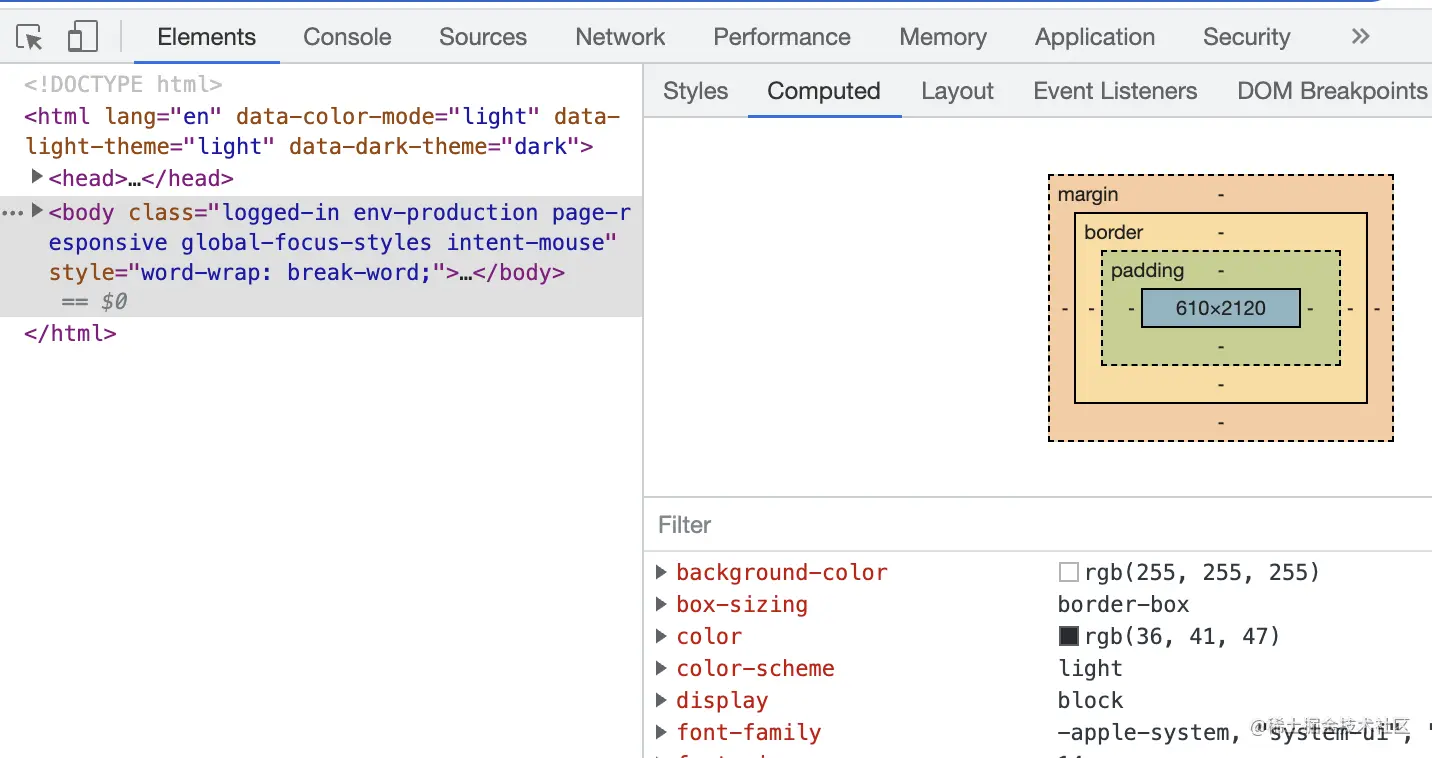Open the Event Listeners tab
The width and height of the screenshot is (1432, 758).
tap(1115, 91)
